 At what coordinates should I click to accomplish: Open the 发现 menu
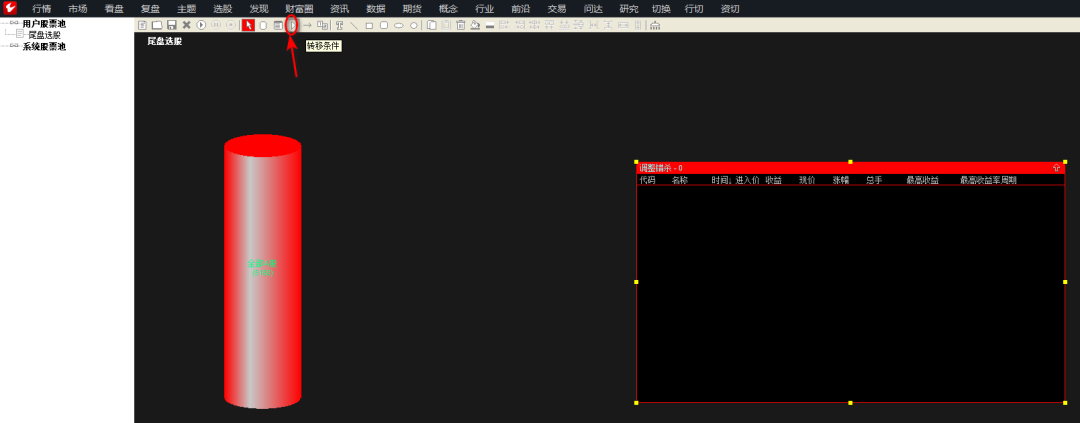pyautogui.click(x=259, y=9)
